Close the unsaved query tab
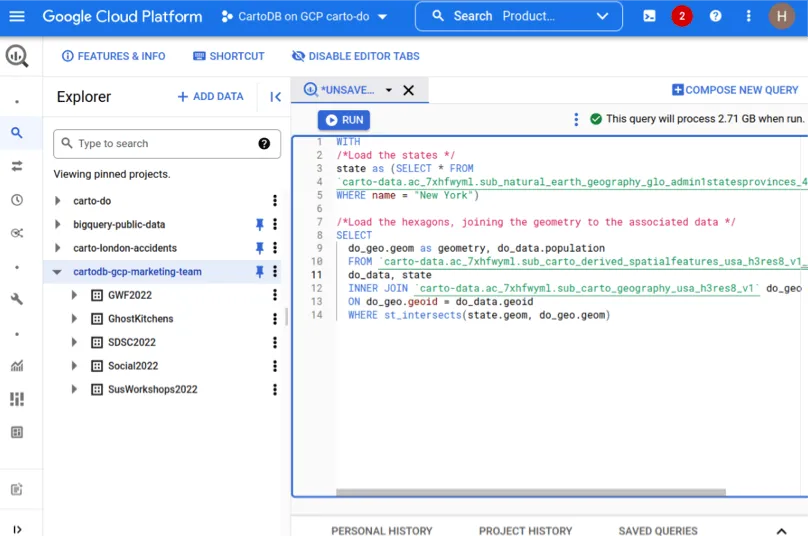The image size is (808, 536). 409,90
